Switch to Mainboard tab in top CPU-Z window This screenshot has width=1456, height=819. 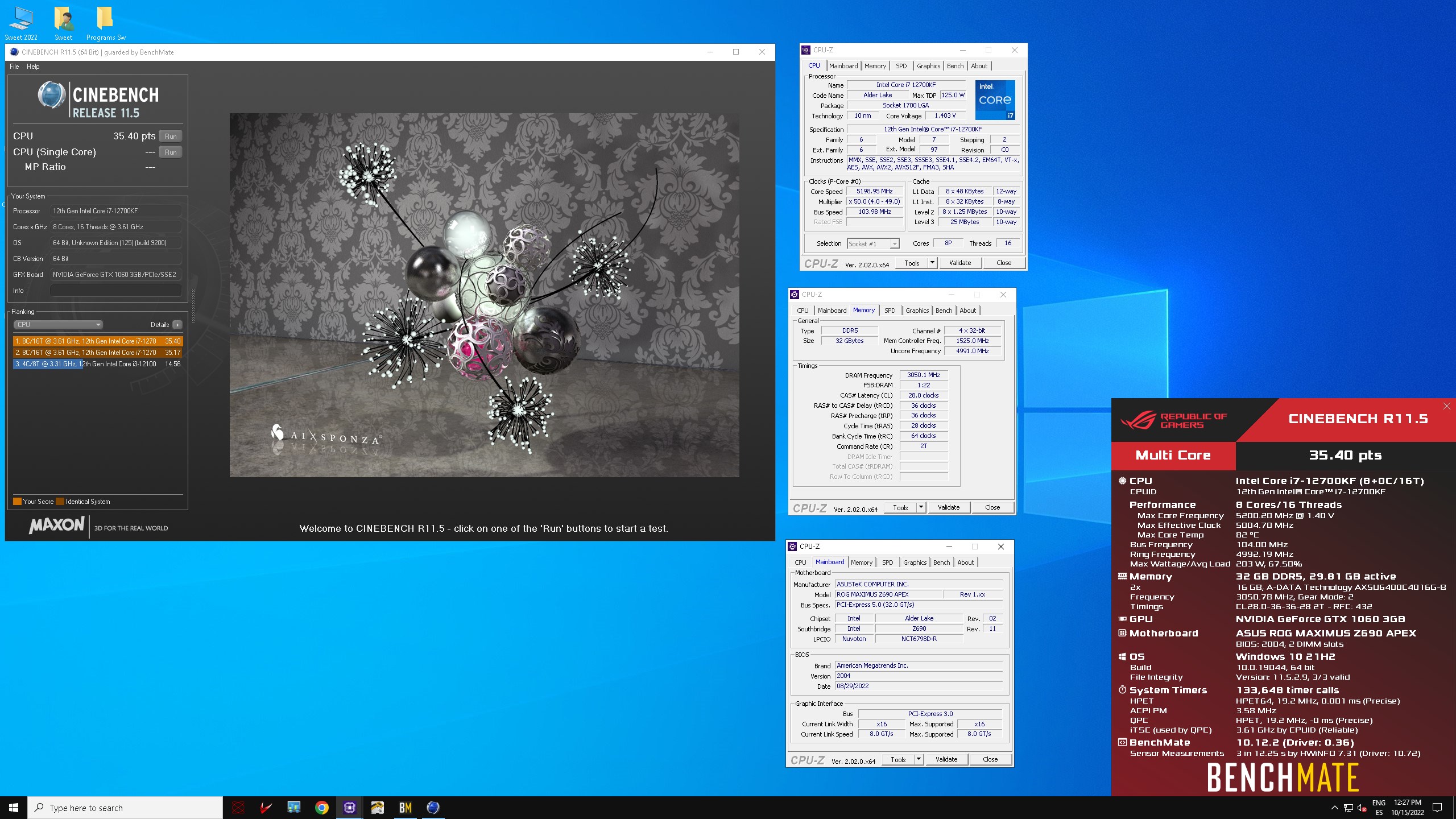tap(843, 66)
